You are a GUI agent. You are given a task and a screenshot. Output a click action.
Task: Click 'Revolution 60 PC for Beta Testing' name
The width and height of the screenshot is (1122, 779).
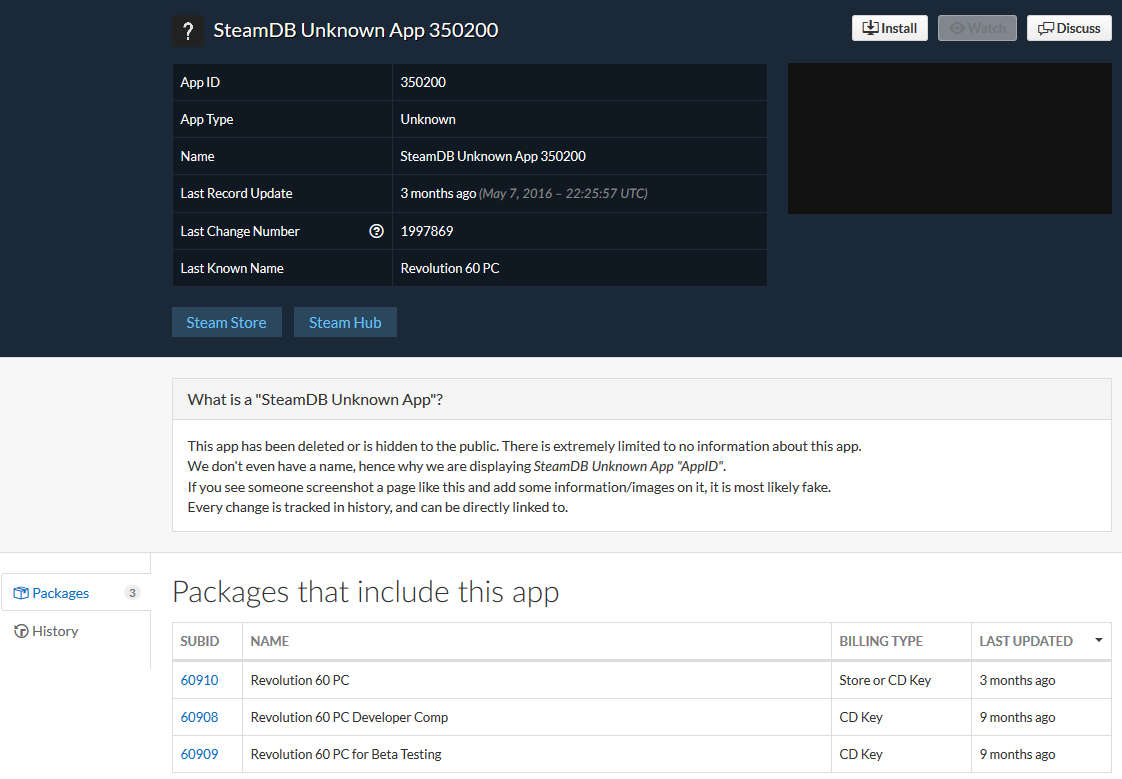pos(346,755)
